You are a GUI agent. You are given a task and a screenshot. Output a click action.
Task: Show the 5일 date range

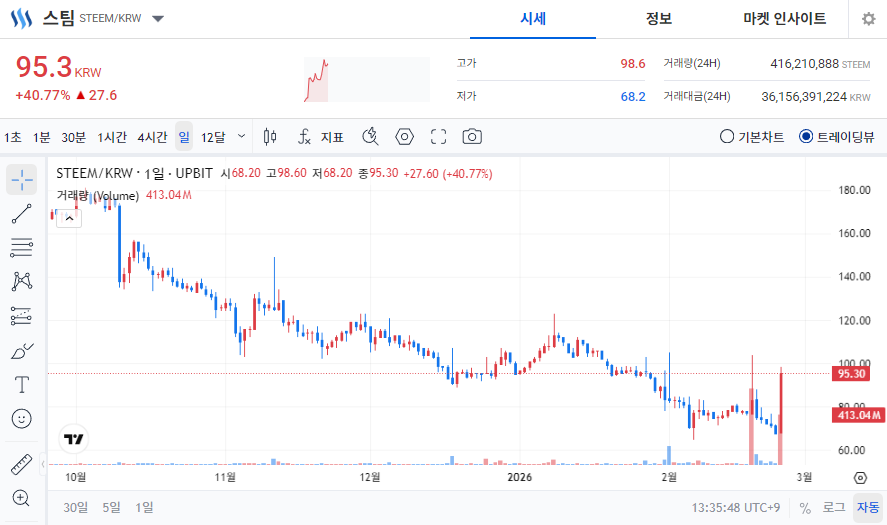coord(111,507)
